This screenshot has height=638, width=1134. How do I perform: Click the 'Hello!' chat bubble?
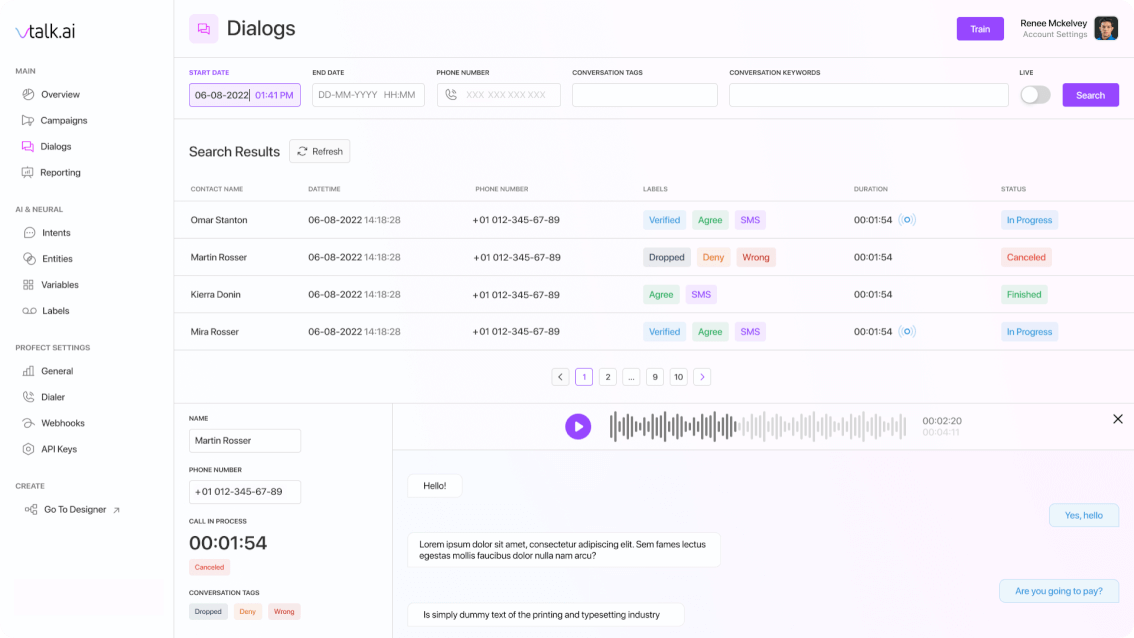(435, 486)
